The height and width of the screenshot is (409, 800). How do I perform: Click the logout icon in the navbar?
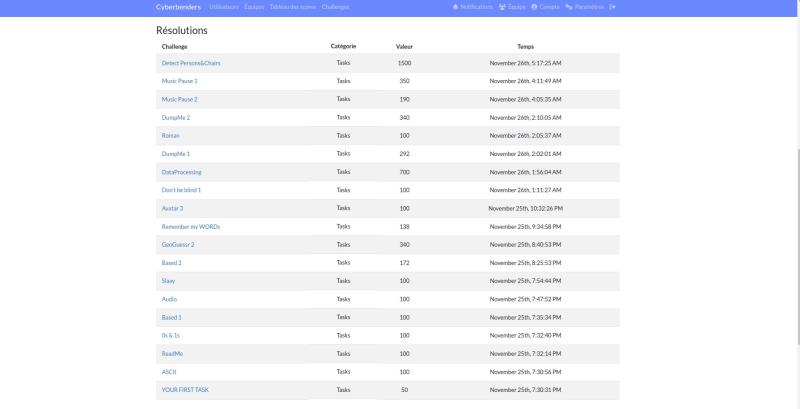coord(613,7)
